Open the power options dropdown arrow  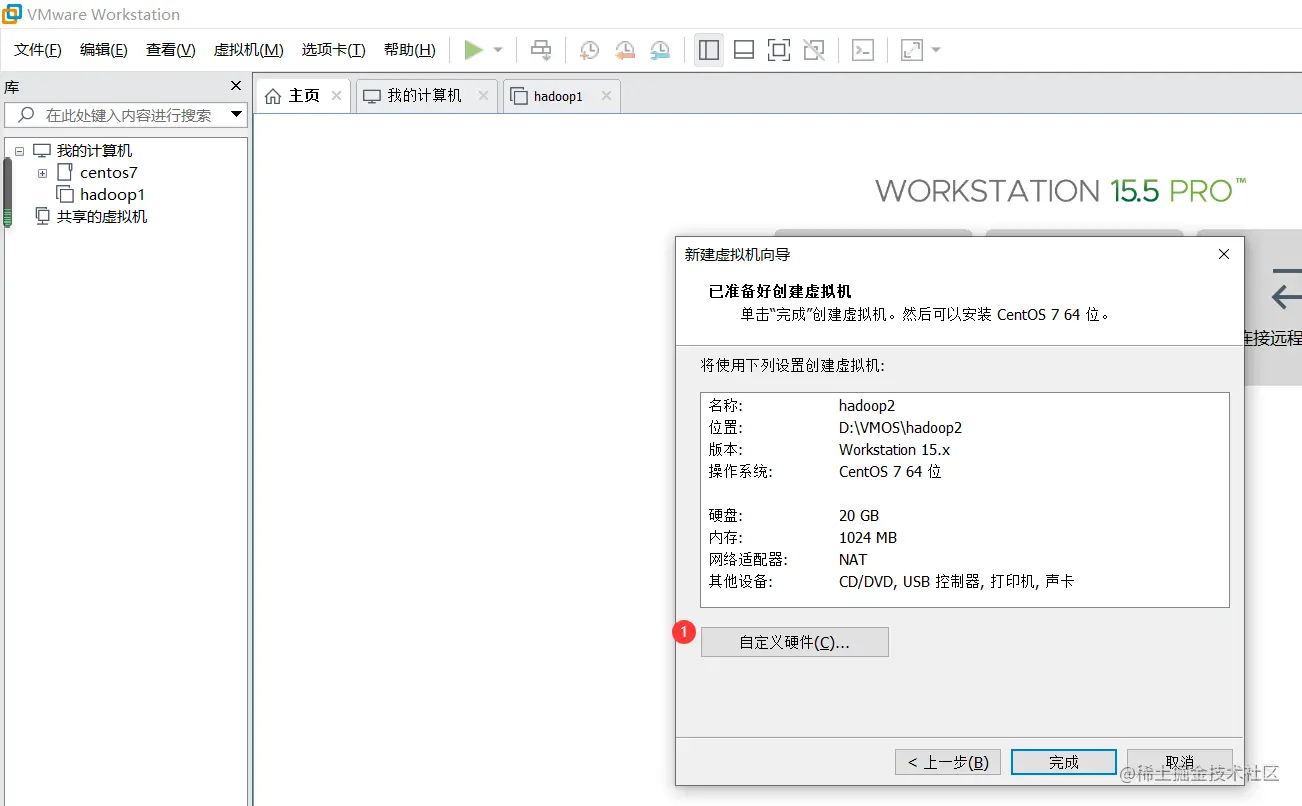pos(498,50)
